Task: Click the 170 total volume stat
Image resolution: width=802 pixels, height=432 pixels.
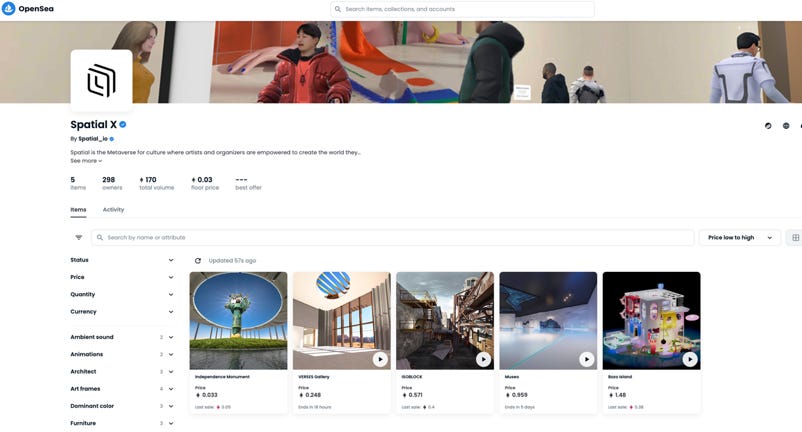Action: pyautogui.click(x=157, y=183)
